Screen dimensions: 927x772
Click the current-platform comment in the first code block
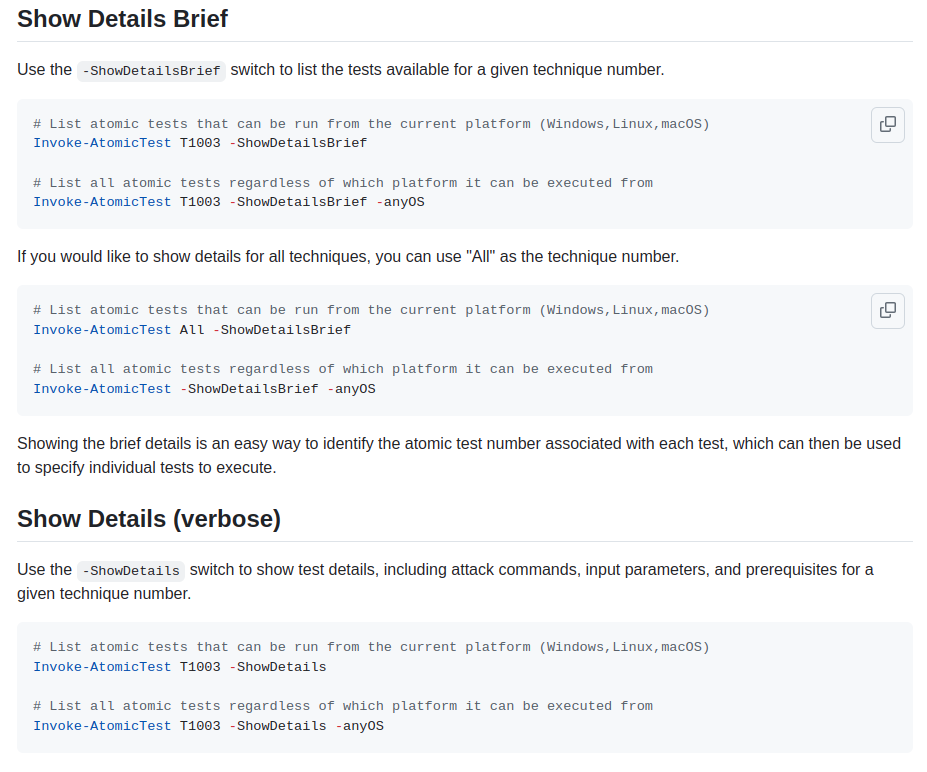click(x=371, y=124)
